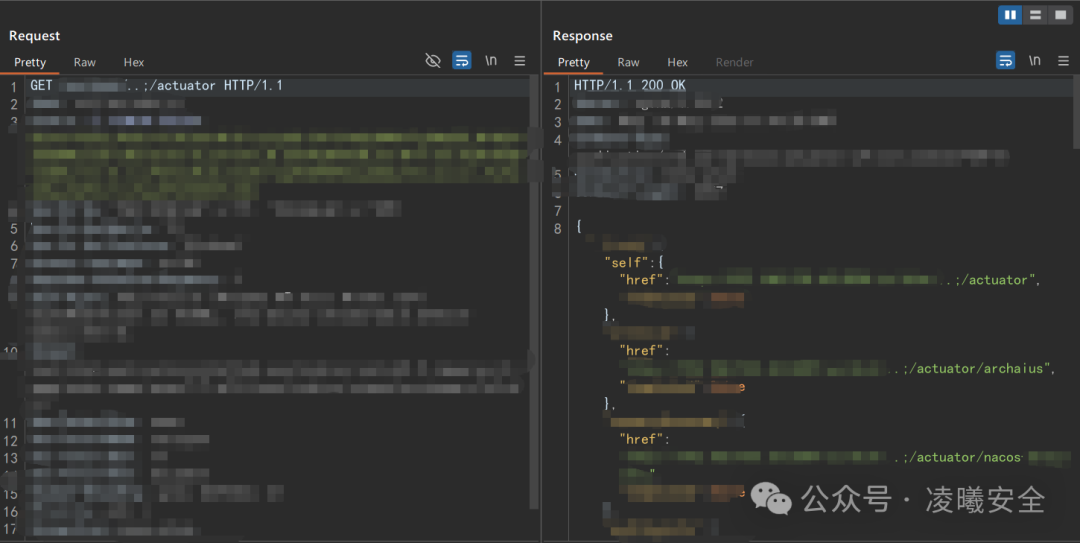This screenshot has width=1080, height=543.
Task: Select top-bottom split layout icon
Action: click(1035, 14)
